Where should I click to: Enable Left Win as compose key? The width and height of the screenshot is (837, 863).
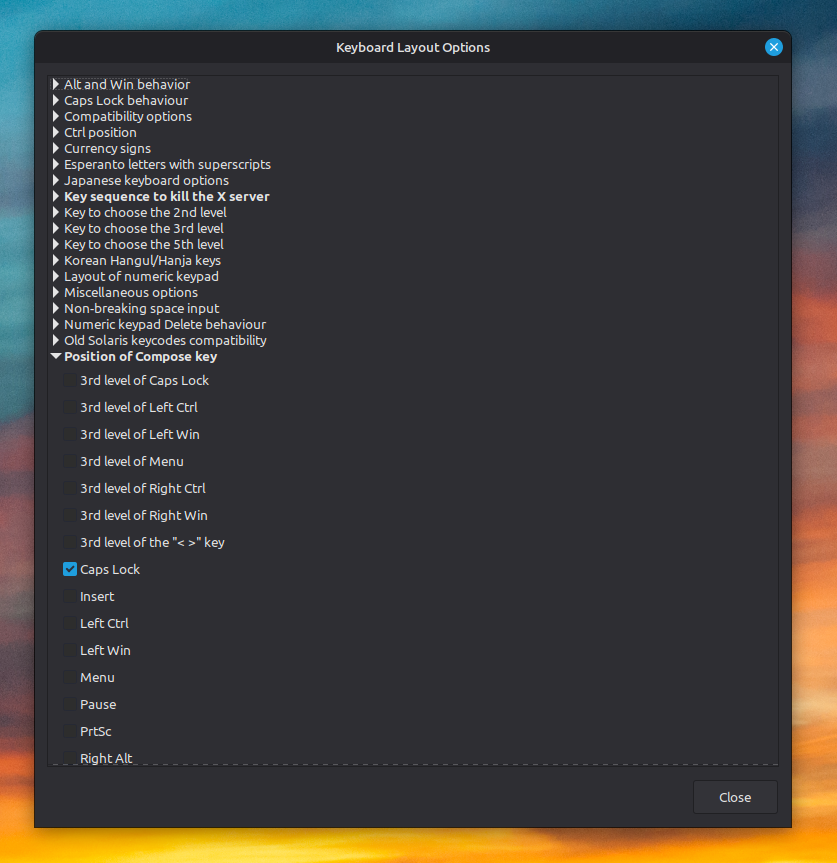click(69, 649)
